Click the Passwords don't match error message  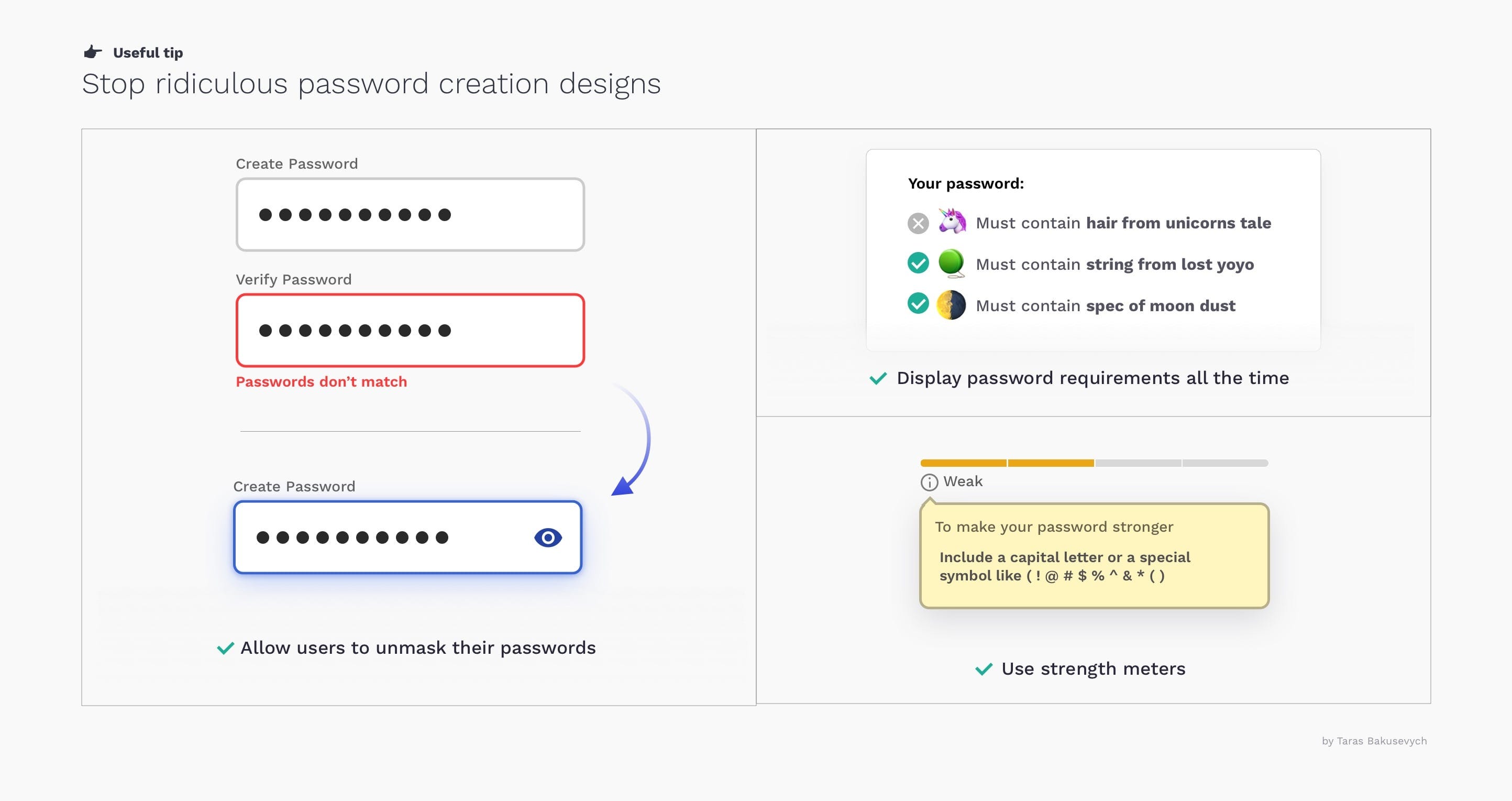(321, 381)
